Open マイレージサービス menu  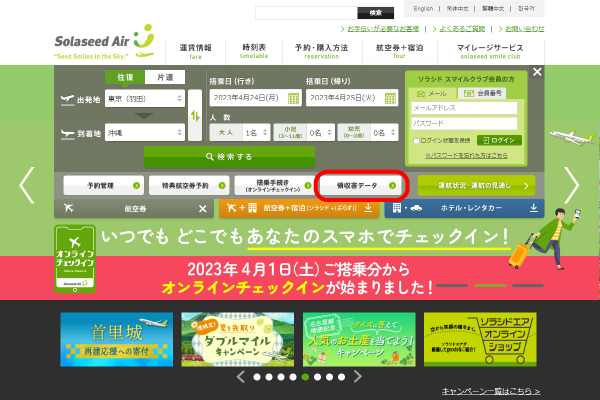point(490,51)
